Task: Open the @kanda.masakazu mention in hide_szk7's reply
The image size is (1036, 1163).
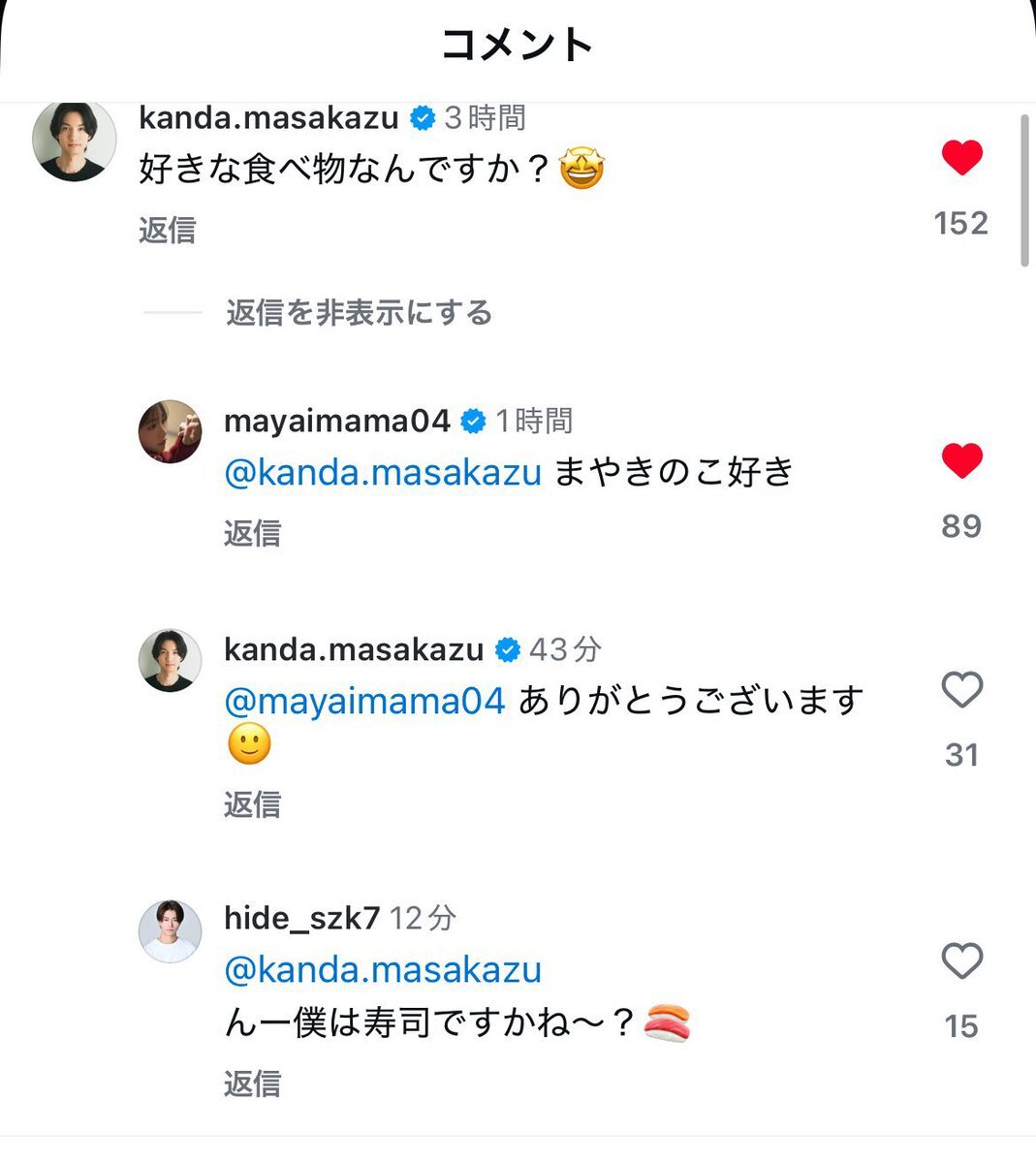Action: (383, 970)
